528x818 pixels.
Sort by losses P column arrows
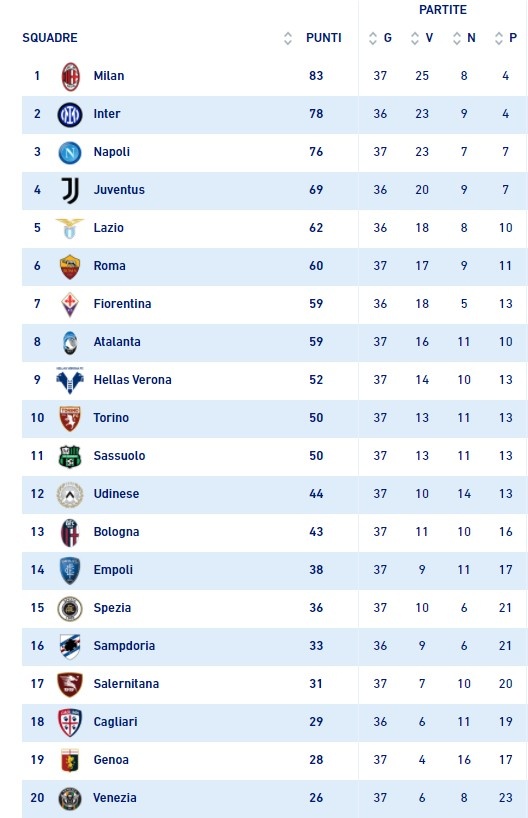click(499, 38)
